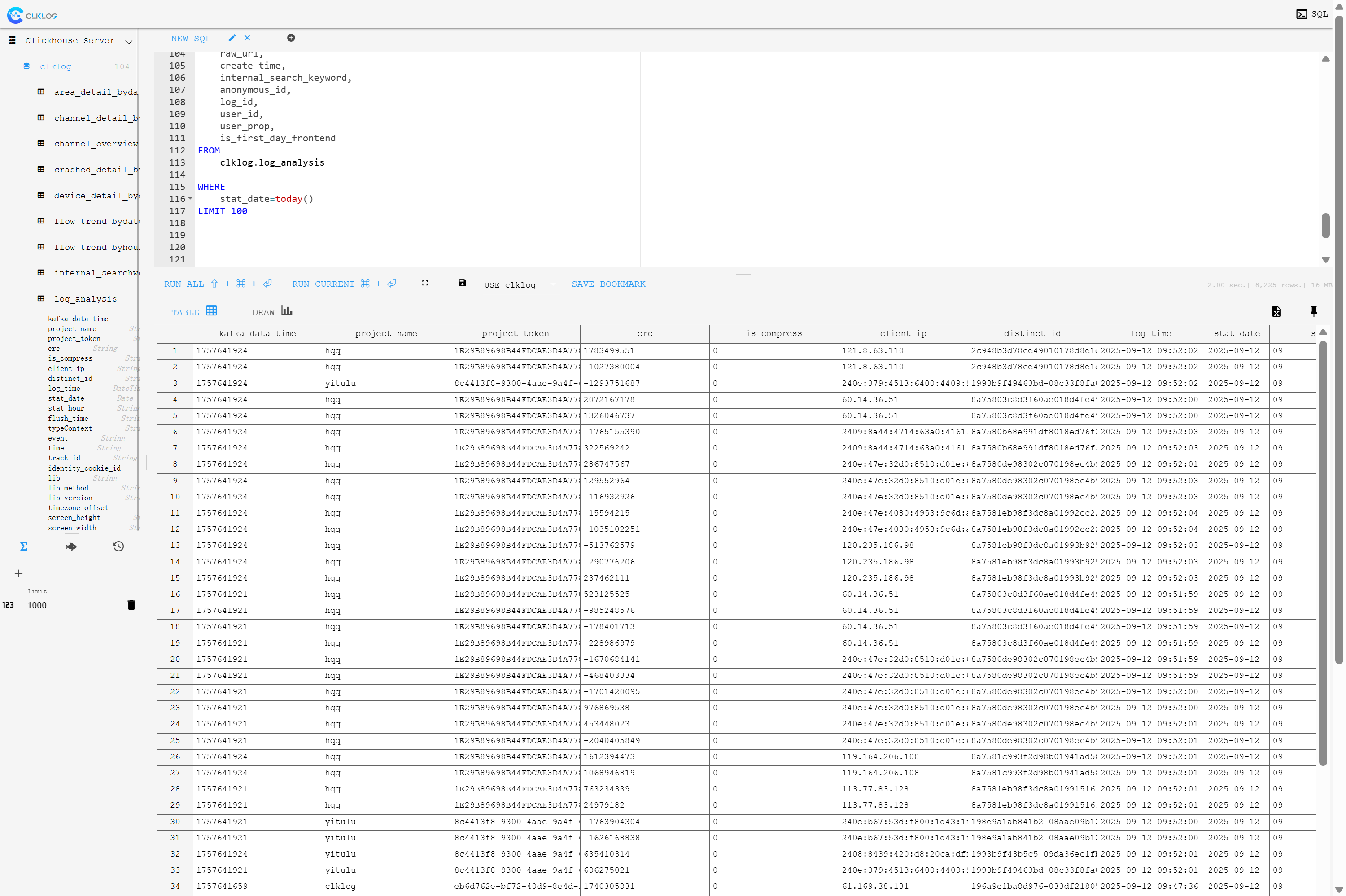Viewport: 1346px width, 896px height.
Task: Click the sigma functions icon in the sidebar
Action: pyautogui.click(x=23, y=546)
